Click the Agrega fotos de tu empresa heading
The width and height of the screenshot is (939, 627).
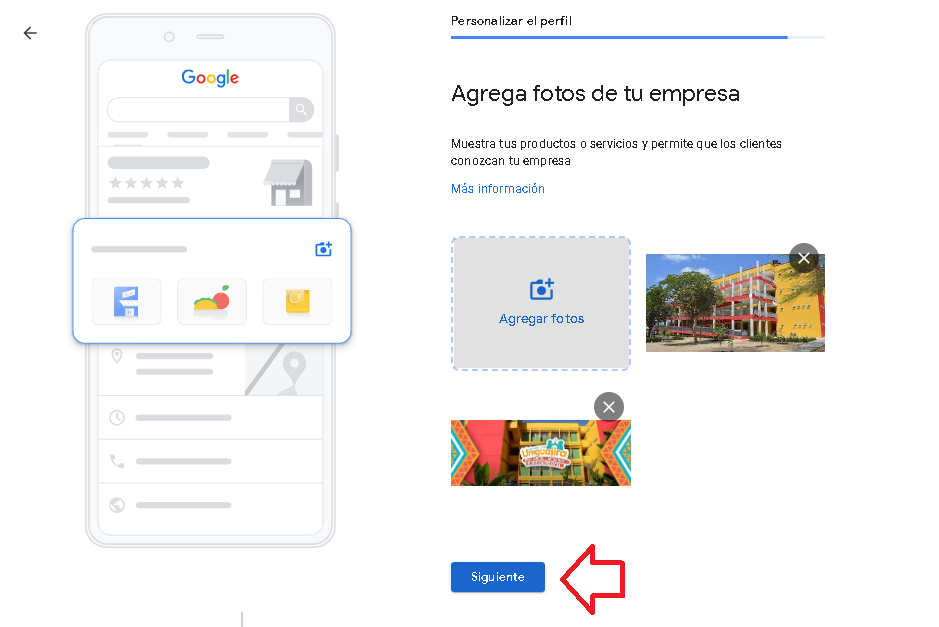point(595,93)
